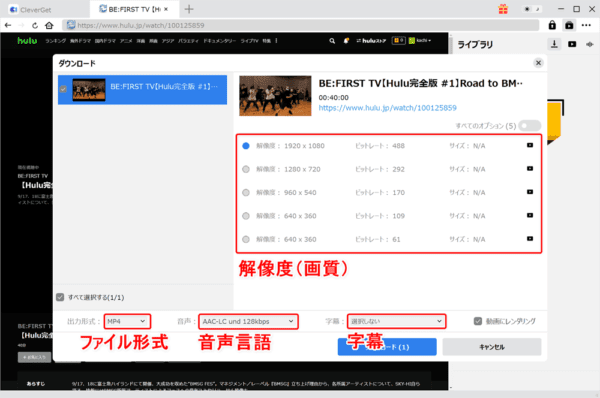This screenshot has height=398, width=600.
Task: Open ドキュメンタリー in the Hulu menu
Action: tap(220, 41)
